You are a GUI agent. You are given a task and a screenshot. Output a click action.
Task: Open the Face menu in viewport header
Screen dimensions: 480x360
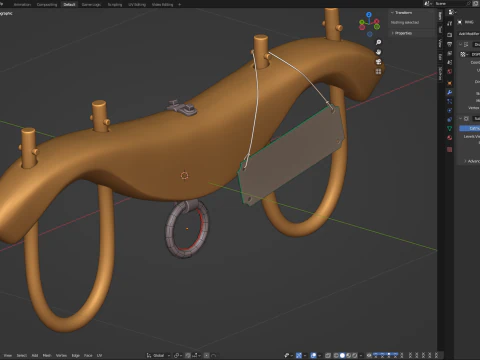point(88,355)
